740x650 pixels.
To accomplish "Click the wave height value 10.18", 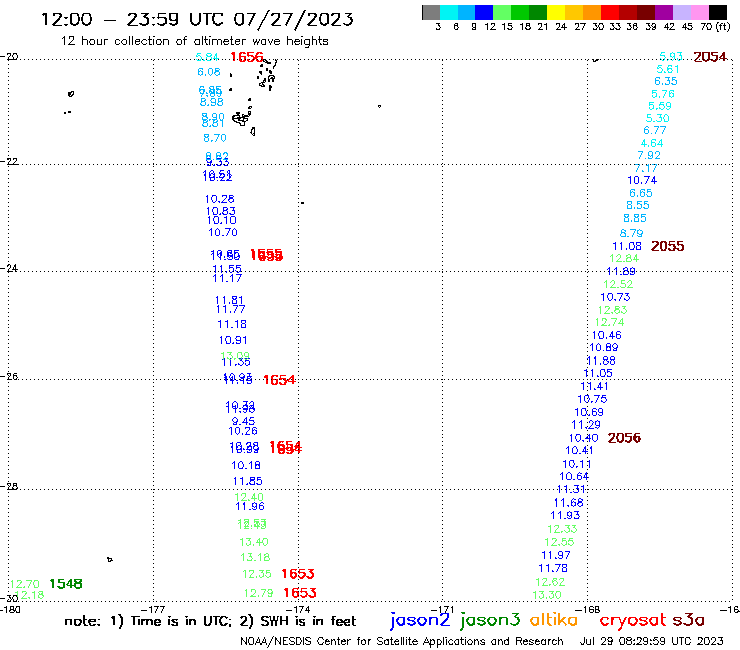I will point(246,465).
